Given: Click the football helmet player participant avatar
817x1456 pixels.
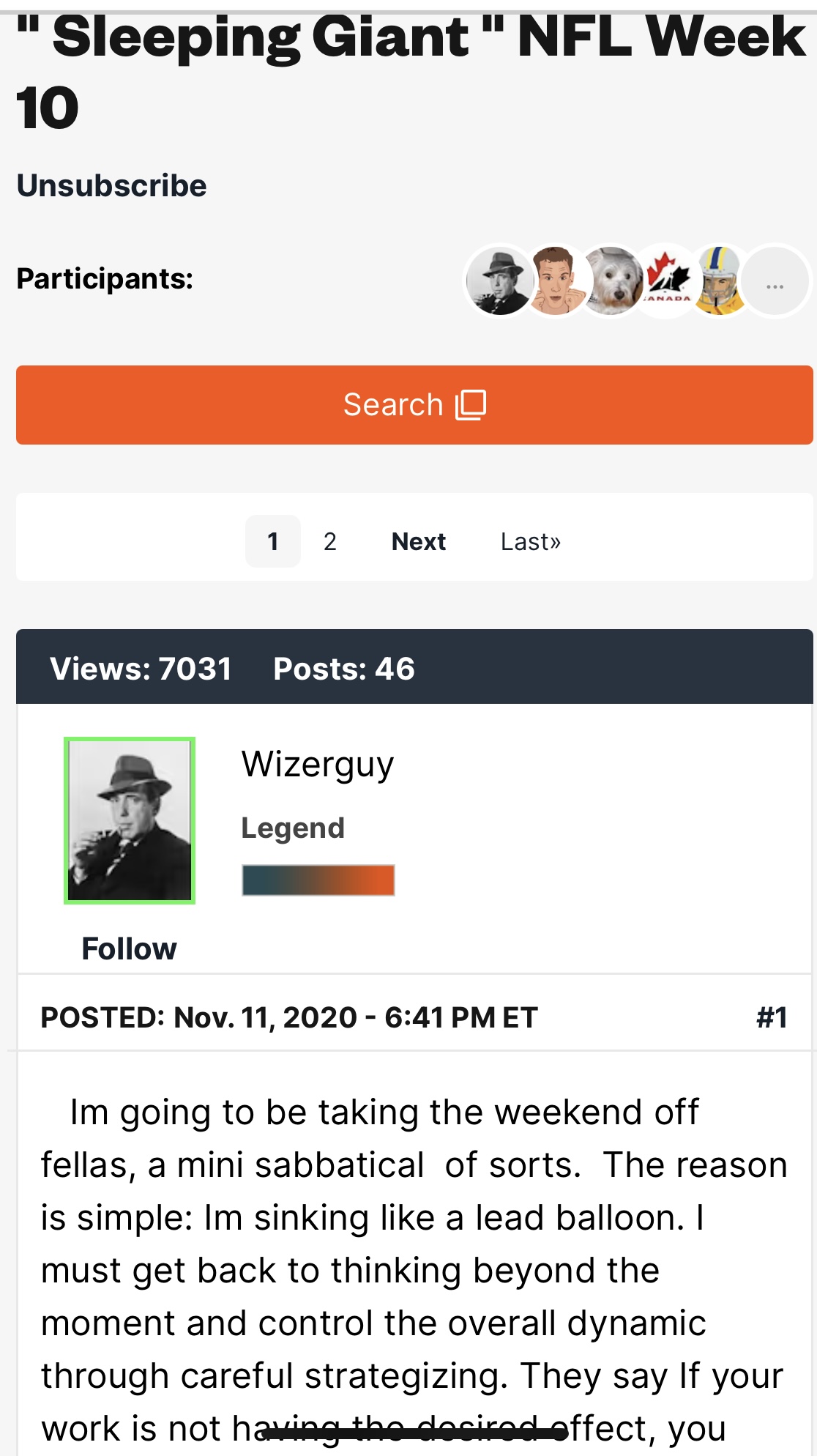Looking at the screenshot, I should [x=720, y=281].
